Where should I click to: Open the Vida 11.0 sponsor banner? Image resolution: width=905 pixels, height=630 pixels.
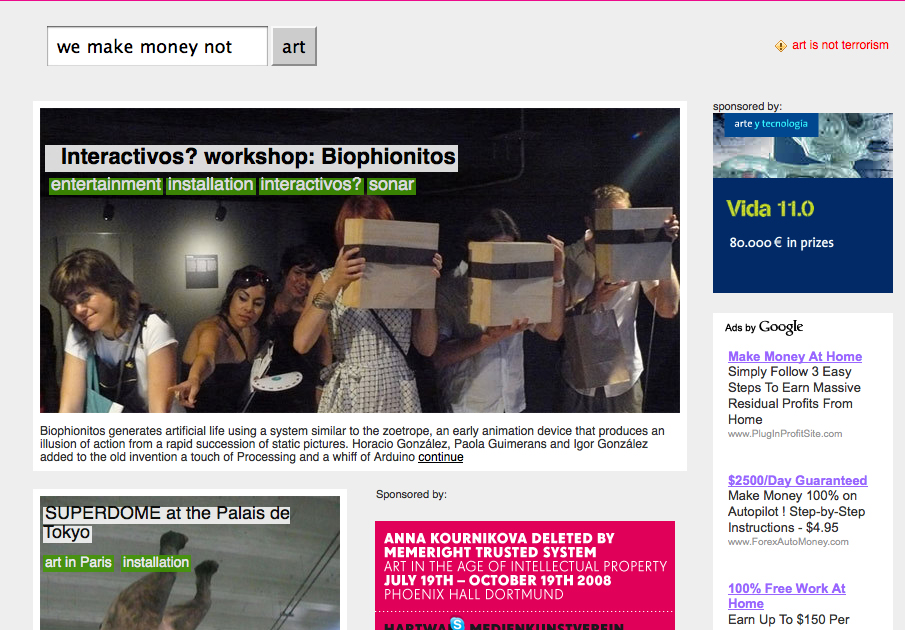point(802,203)
